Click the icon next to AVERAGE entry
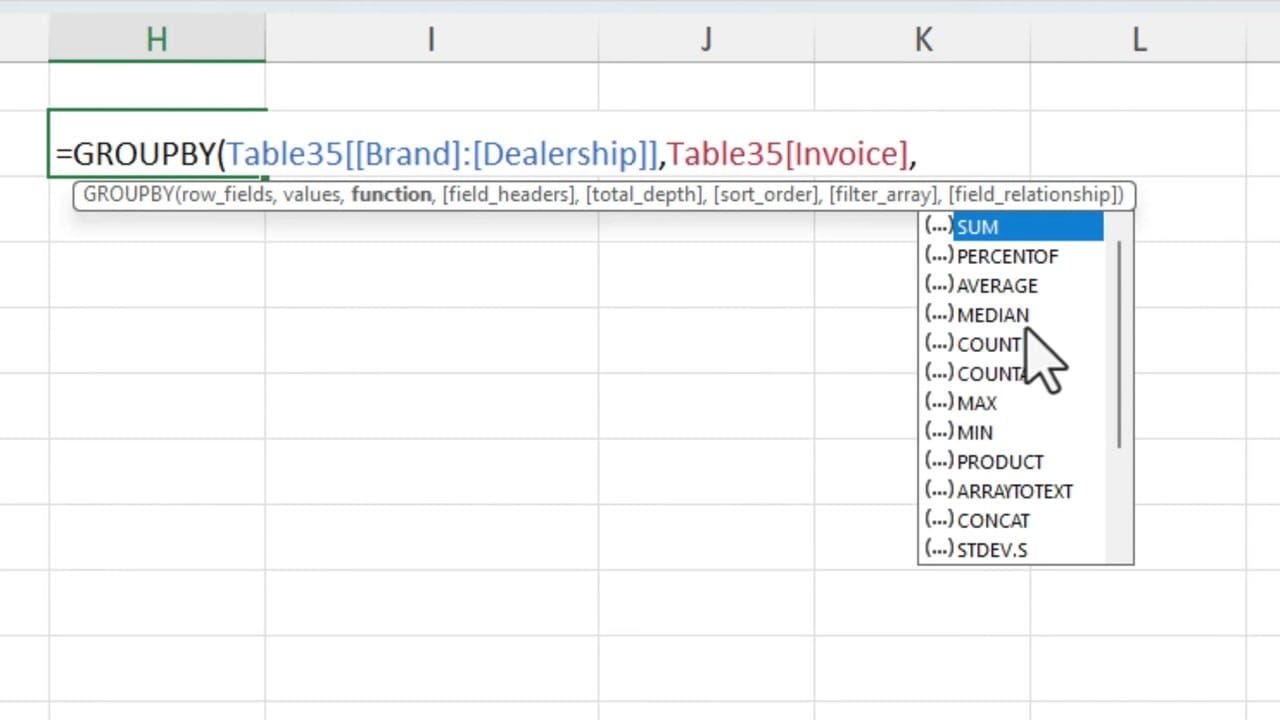Viewport: 1280px width, 720px height. tap(938, 285)
